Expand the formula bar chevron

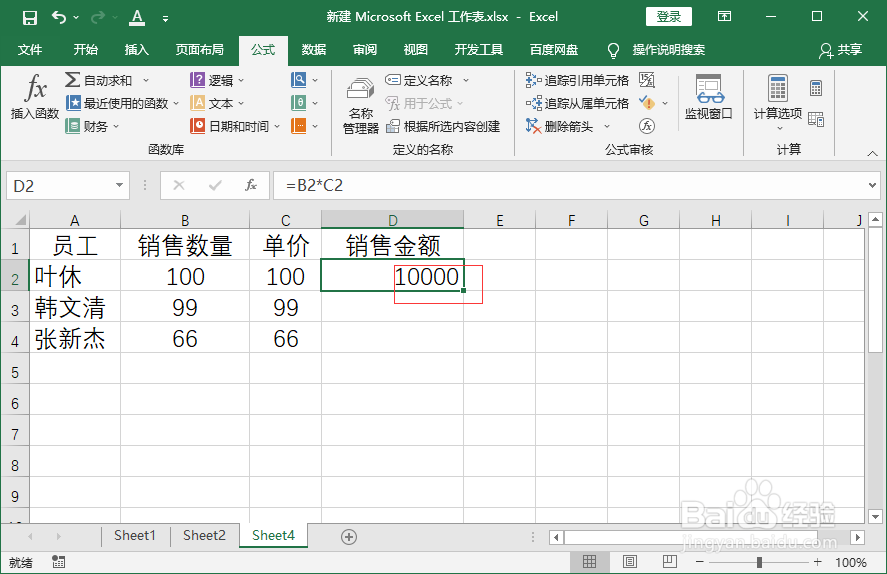click(872, 185)
